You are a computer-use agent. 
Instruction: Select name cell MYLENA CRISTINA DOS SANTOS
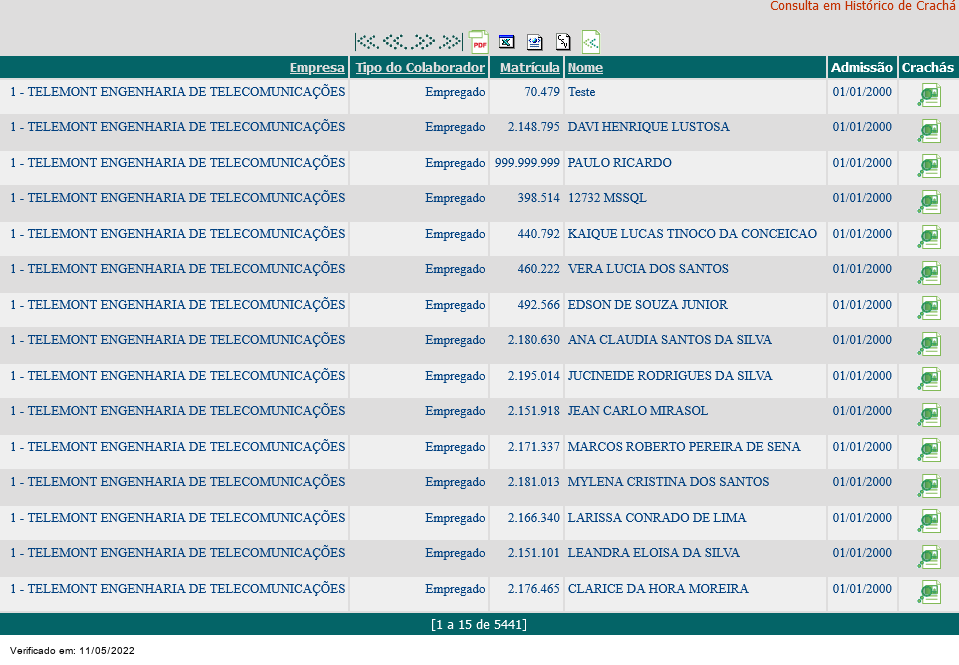point(668,481)
